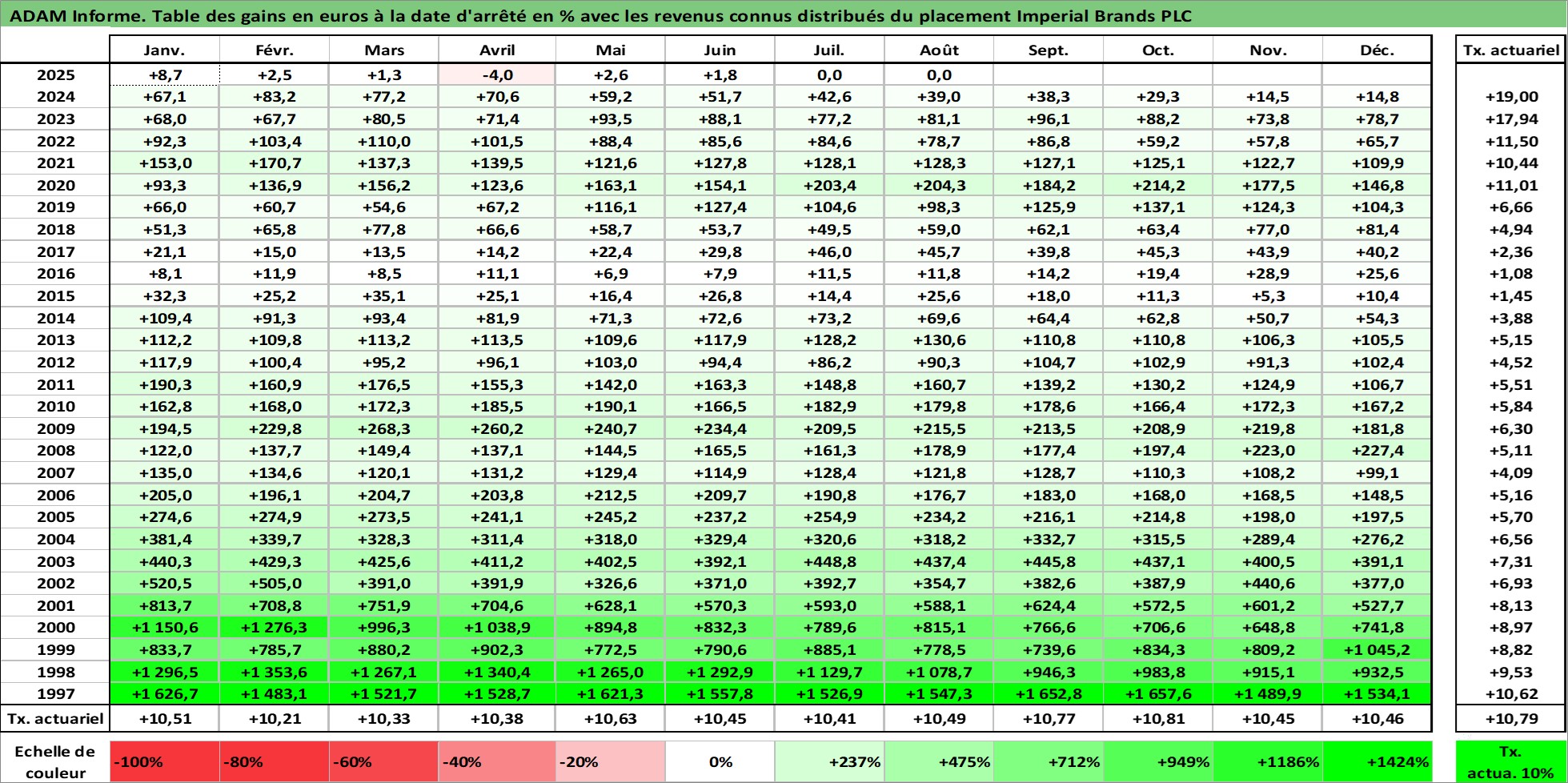Click the +448,8 cell in Juil. 2003
This screenshot has width=1568, height=783.
click(x=829, y=561)
